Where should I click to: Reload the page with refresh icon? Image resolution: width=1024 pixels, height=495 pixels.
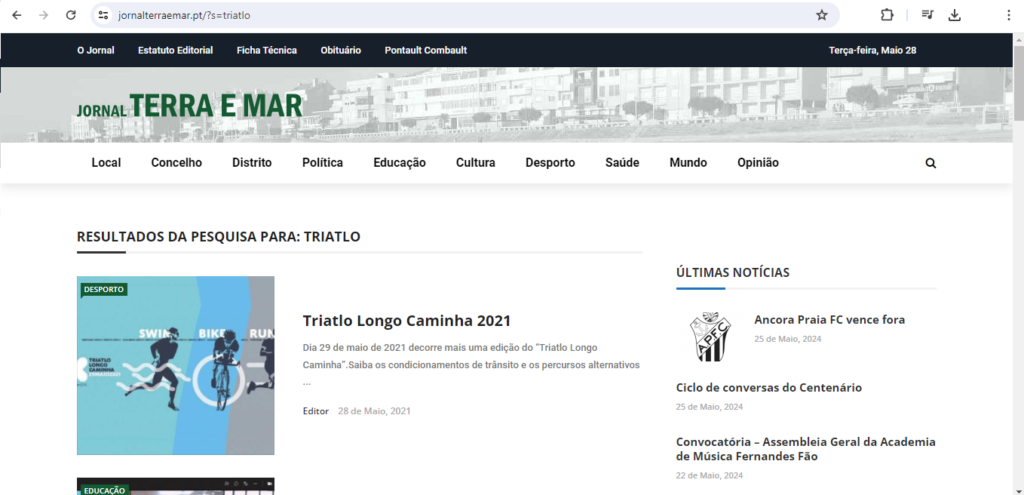point(71,15)
